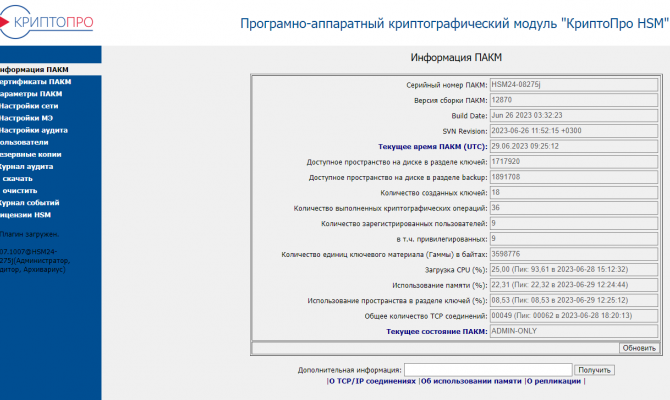Click the Серийный номер ПАКМ field
Screen dimensions: 670x400
click(x=574, y=85)
